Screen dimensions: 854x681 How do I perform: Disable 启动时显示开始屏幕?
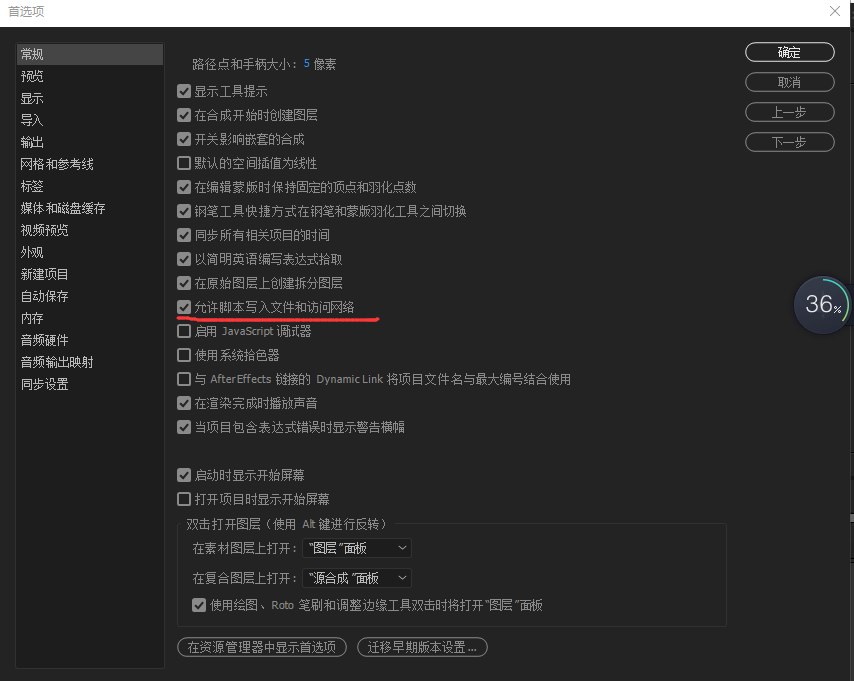pos(185,475)
